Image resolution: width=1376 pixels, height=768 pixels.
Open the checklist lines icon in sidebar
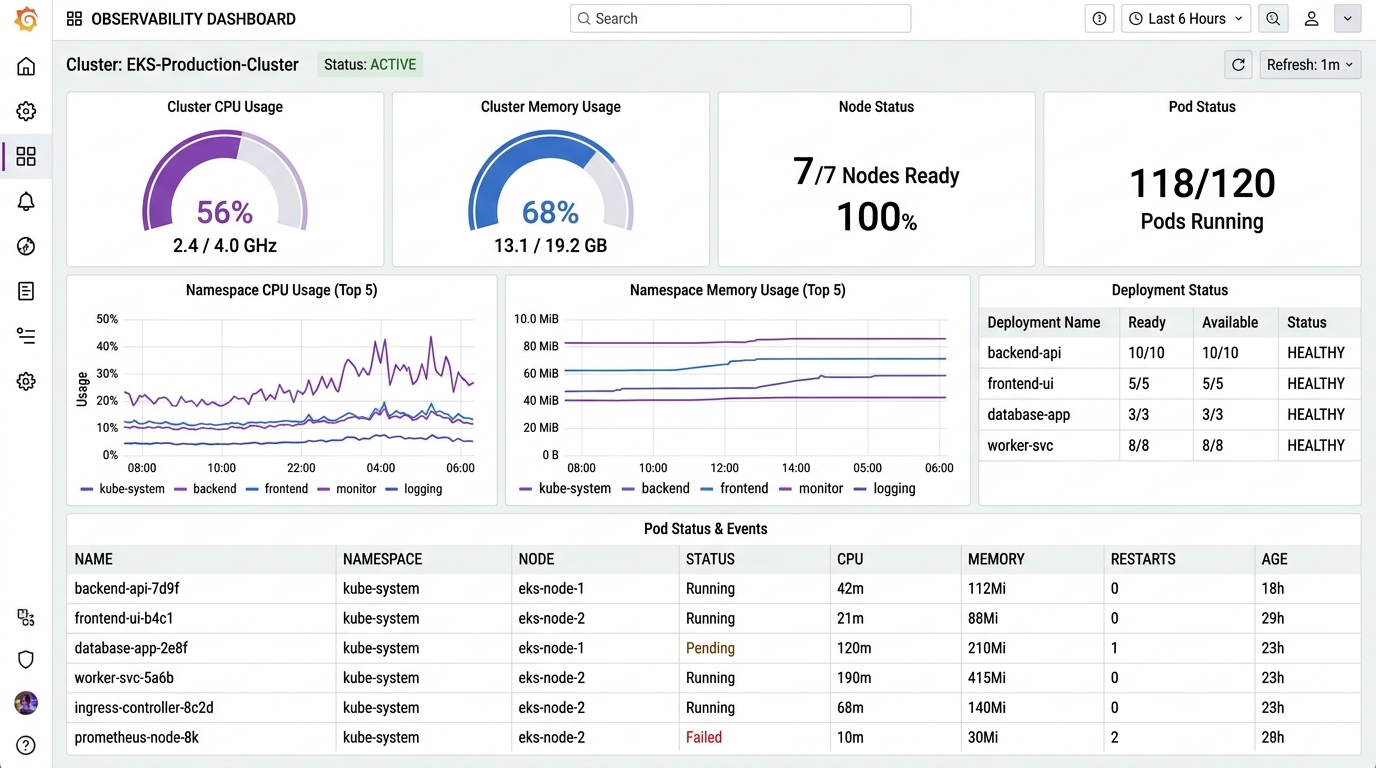click(26, 336)
